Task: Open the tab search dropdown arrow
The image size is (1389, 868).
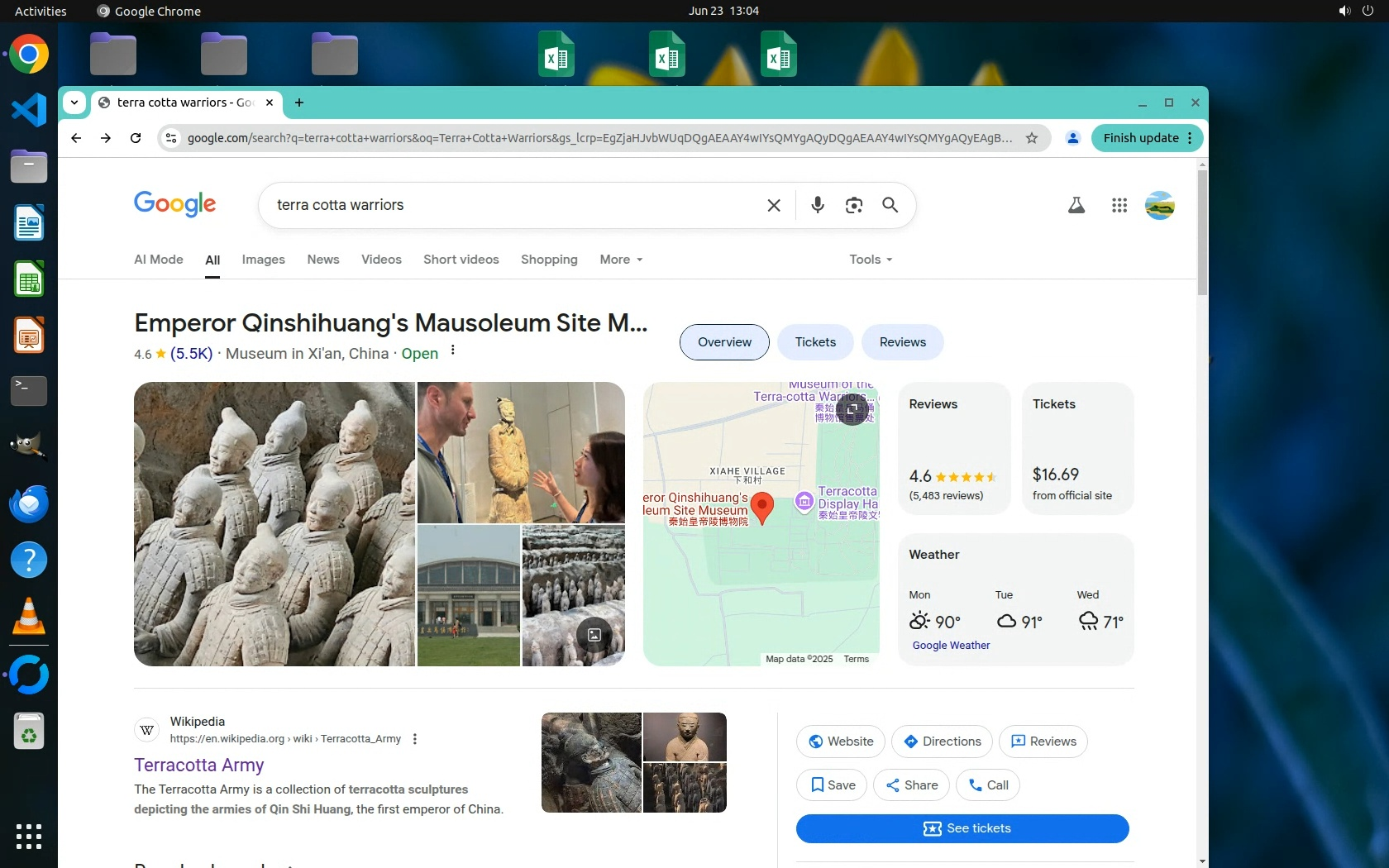Action: pos(74,103)
